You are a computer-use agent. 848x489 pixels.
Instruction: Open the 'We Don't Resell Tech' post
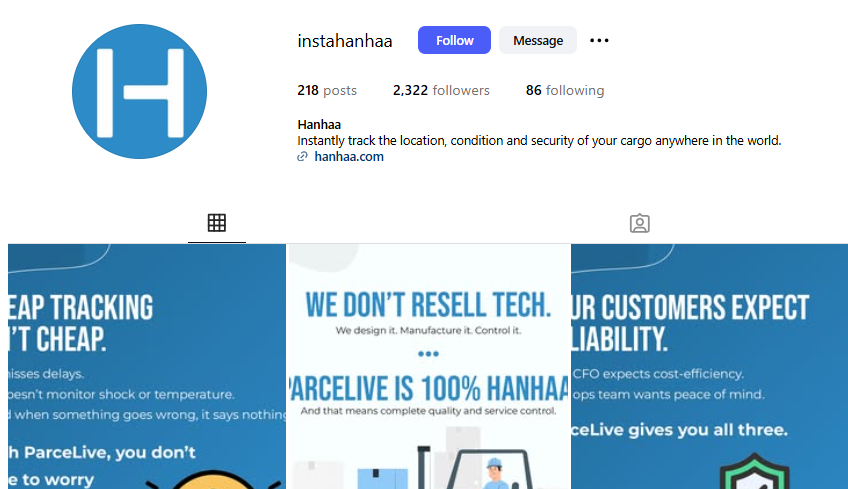(x=428, y=366)
